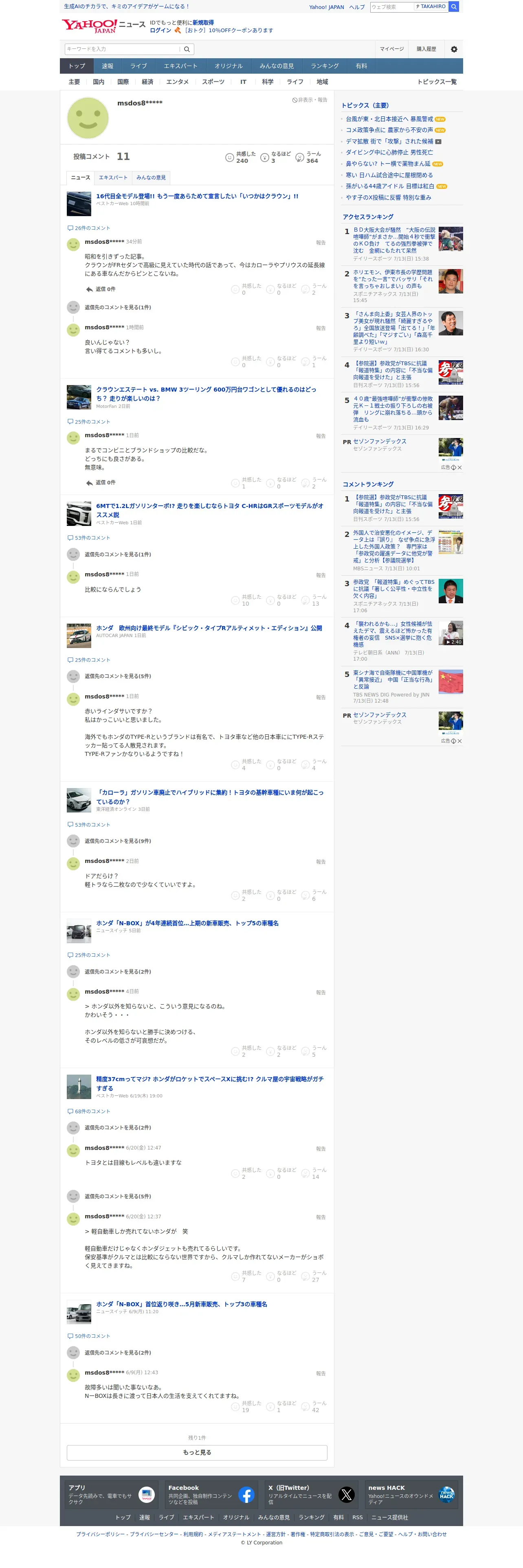
Task: Click the ウェブ検索 input field
Action: tap(391, 7)
